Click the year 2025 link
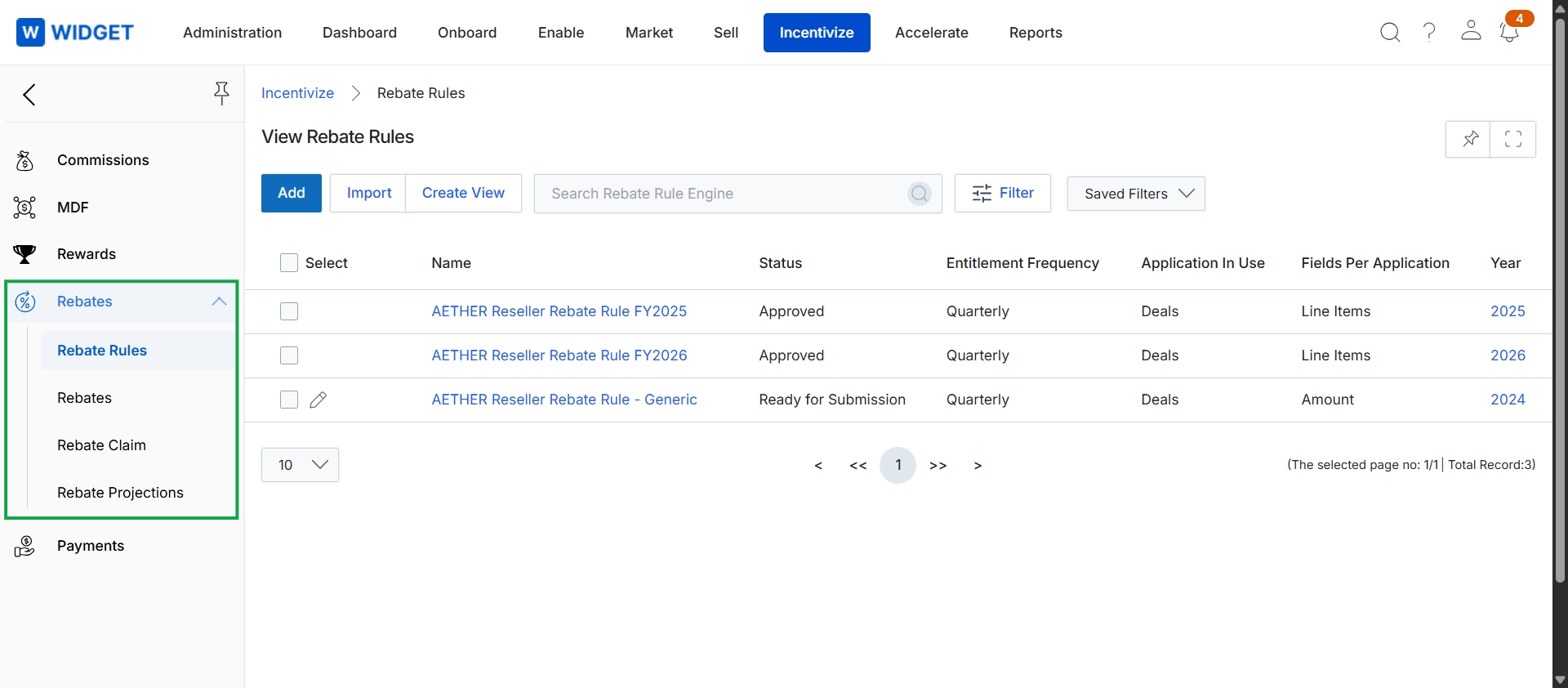 (1508, 311)
